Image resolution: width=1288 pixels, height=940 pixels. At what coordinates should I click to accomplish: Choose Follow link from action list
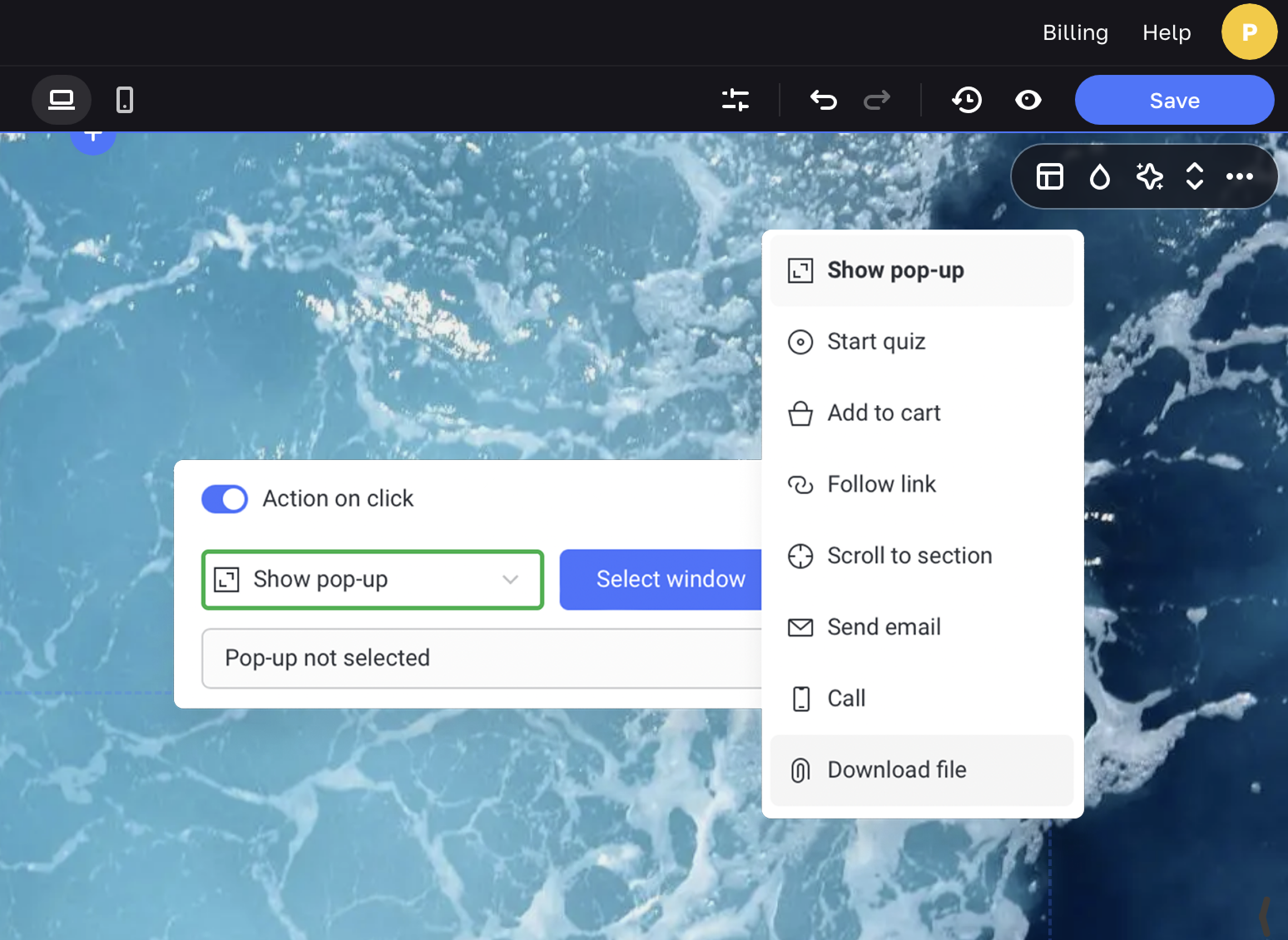pos(881,484)
